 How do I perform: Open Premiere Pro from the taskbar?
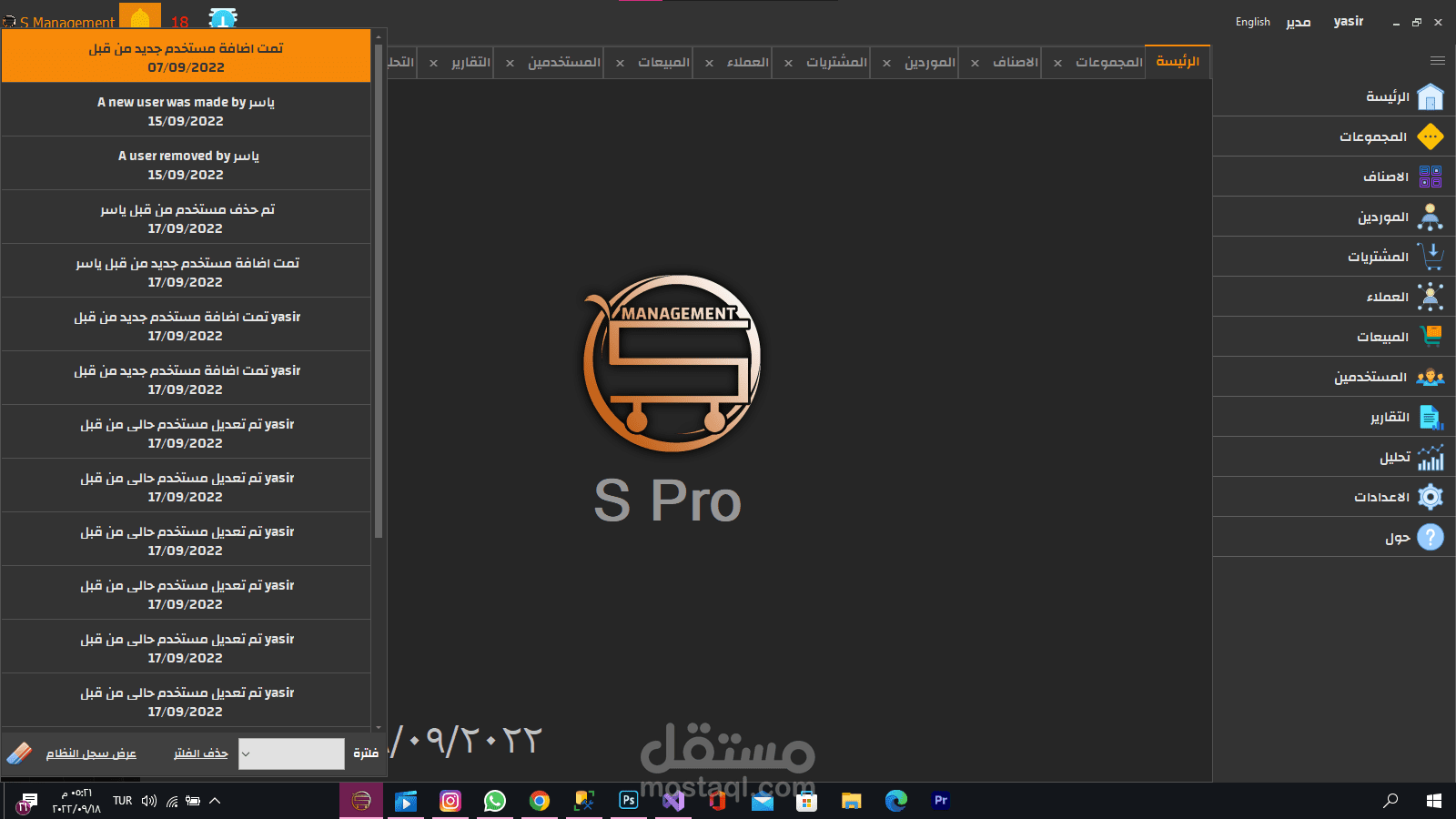[941, 801]
